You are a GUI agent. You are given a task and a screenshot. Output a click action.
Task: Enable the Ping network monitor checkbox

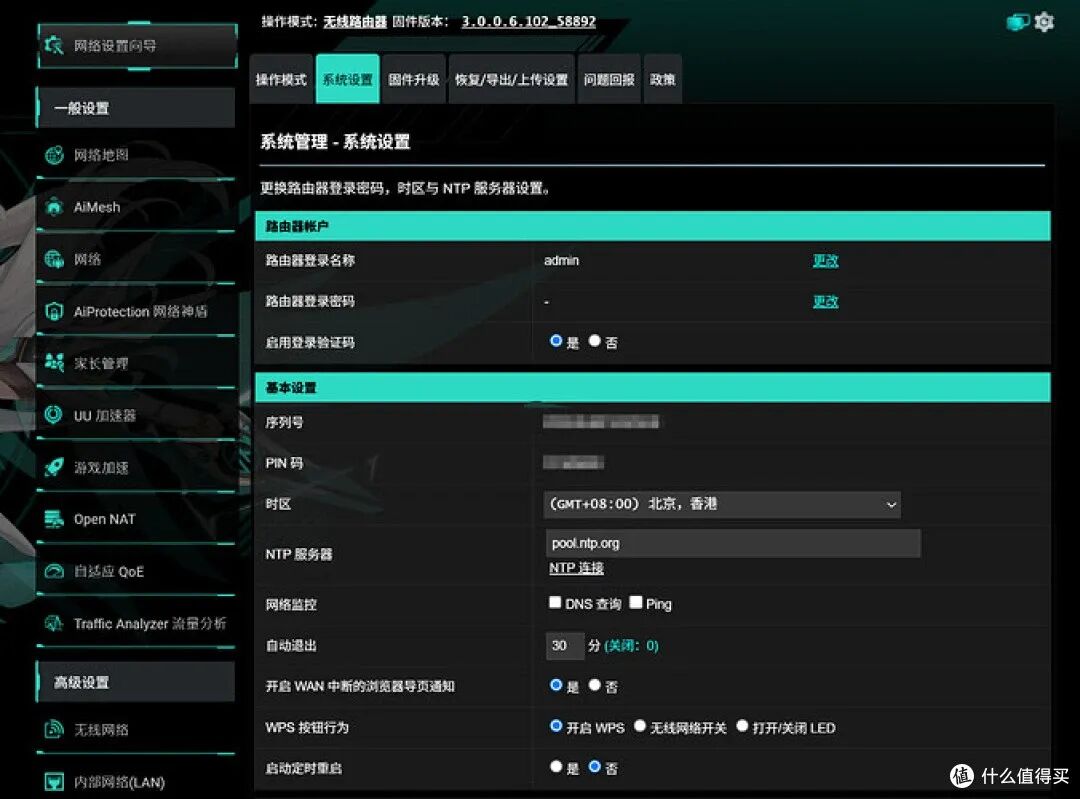pyautogui.click(x=636, y=603)
